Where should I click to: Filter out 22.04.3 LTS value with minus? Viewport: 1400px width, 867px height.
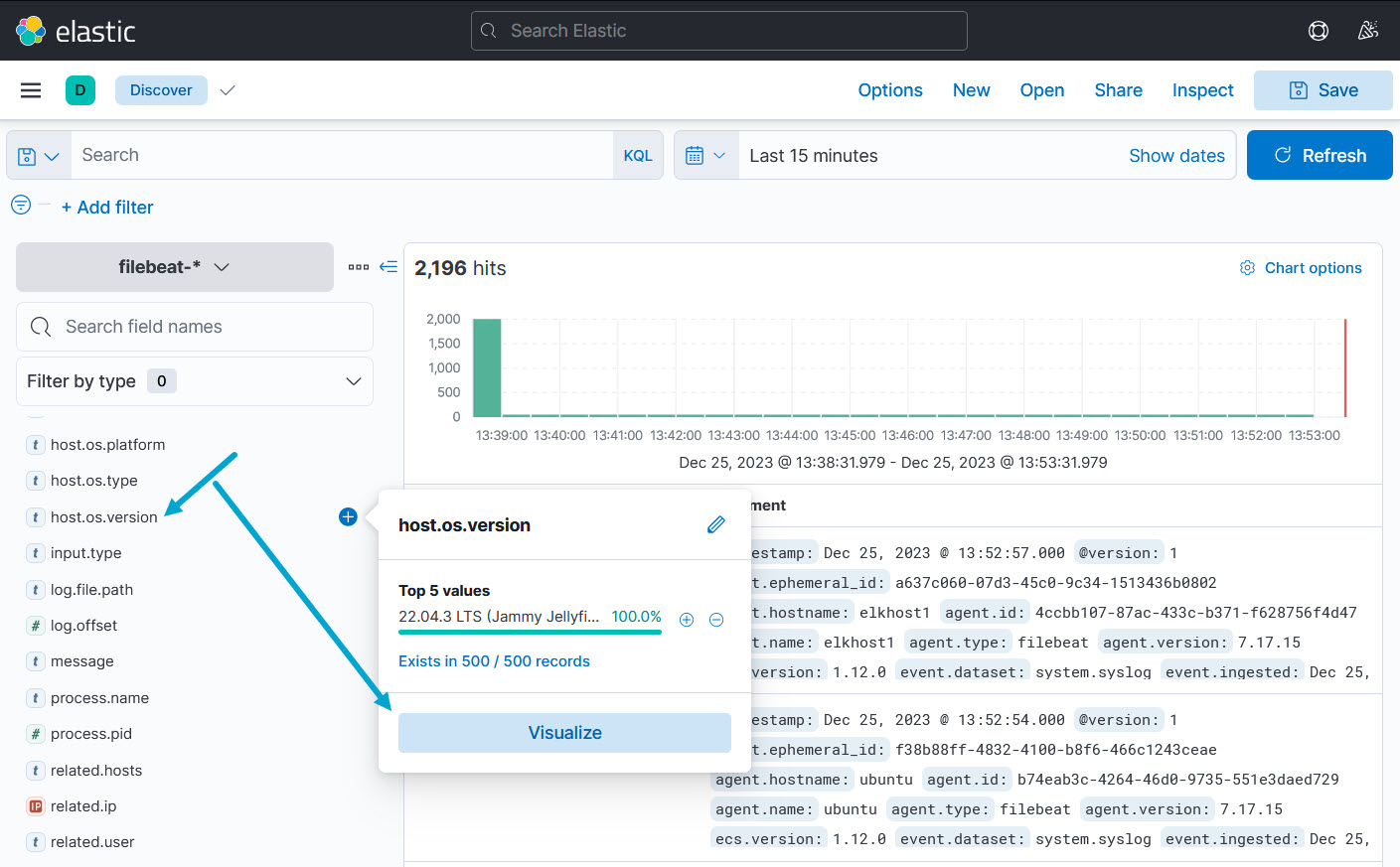click(716, 620)
